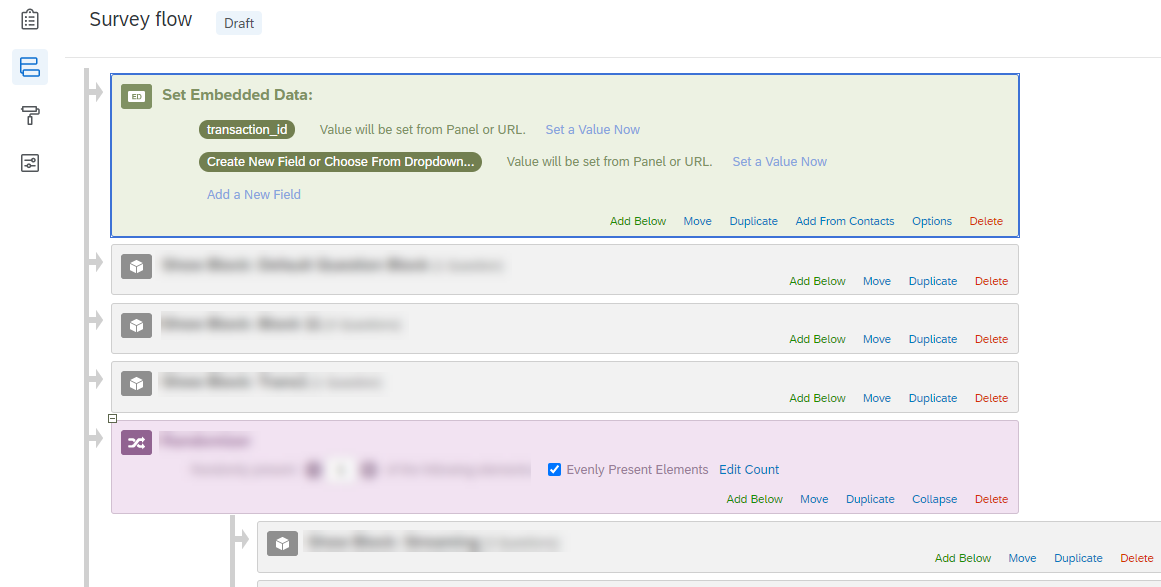Screen dimensions: 1161x587
Task: Click the cube icon on the first block
Action: pos(136,266)
